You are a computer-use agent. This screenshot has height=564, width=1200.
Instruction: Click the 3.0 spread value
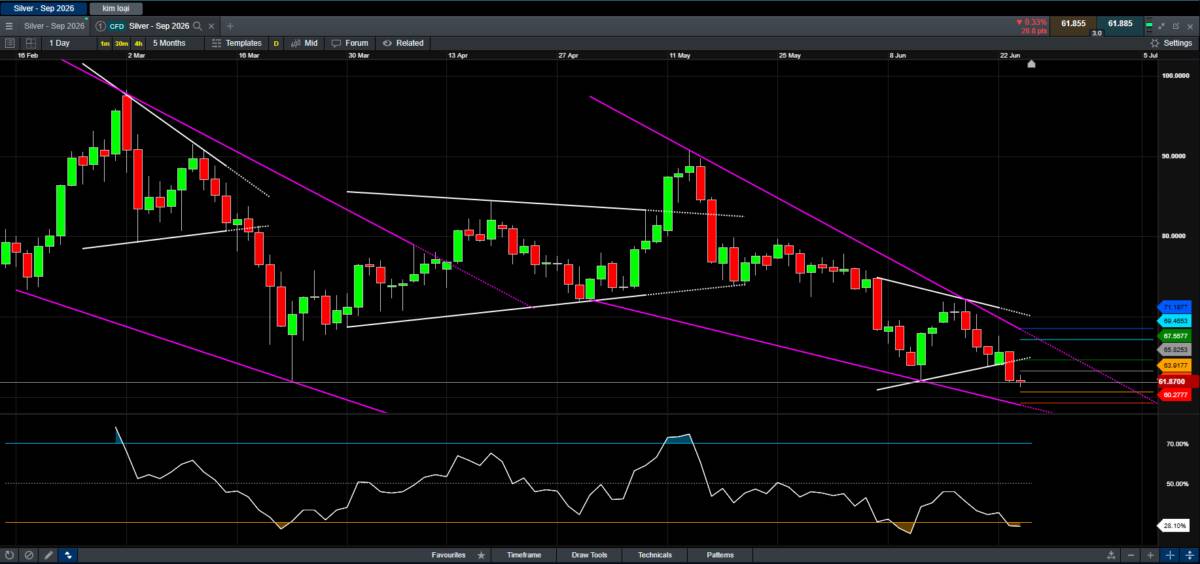(1096, 33)
